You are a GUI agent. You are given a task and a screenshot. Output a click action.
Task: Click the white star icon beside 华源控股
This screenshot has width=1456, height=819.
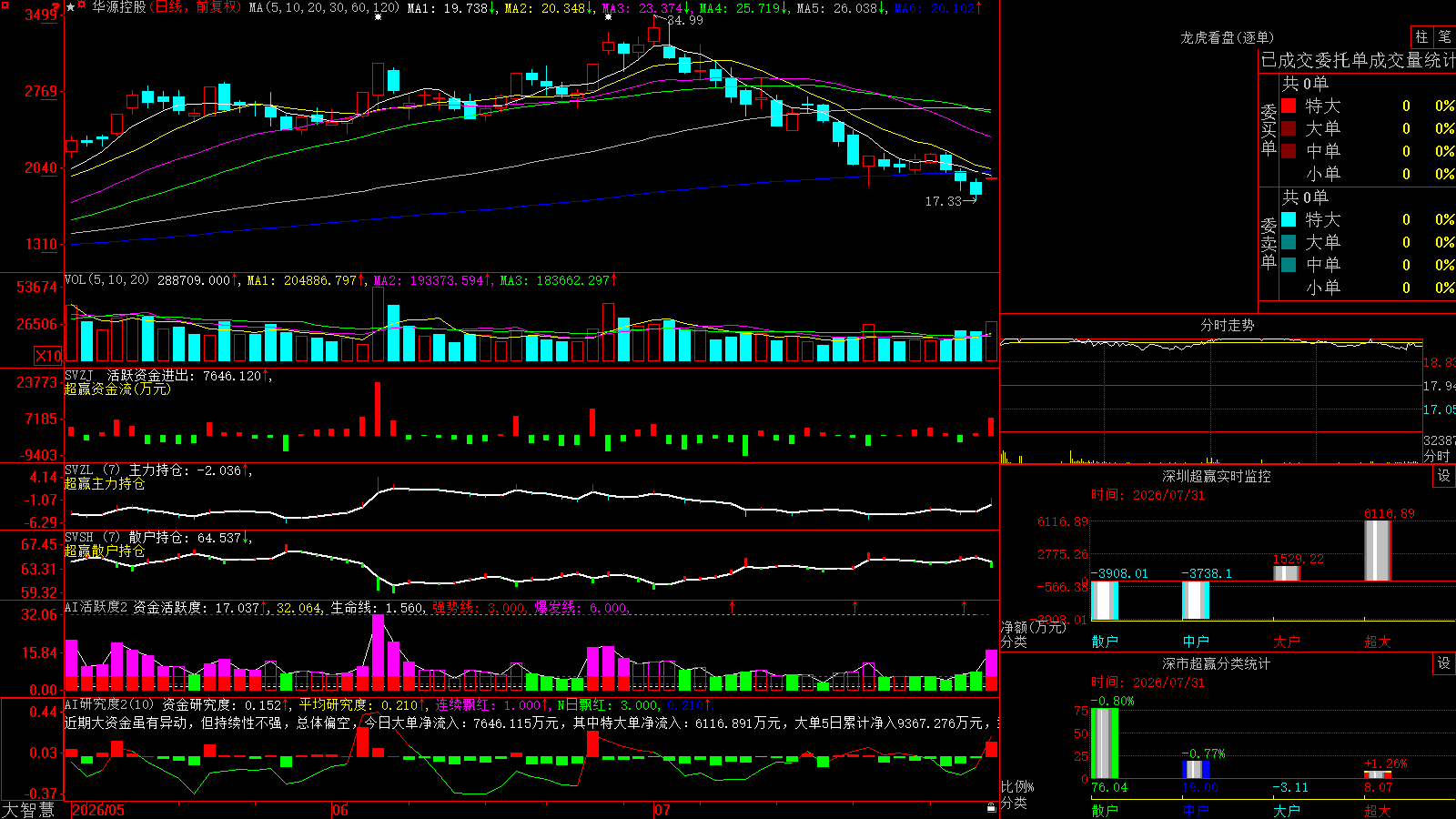tap(70, 7)
